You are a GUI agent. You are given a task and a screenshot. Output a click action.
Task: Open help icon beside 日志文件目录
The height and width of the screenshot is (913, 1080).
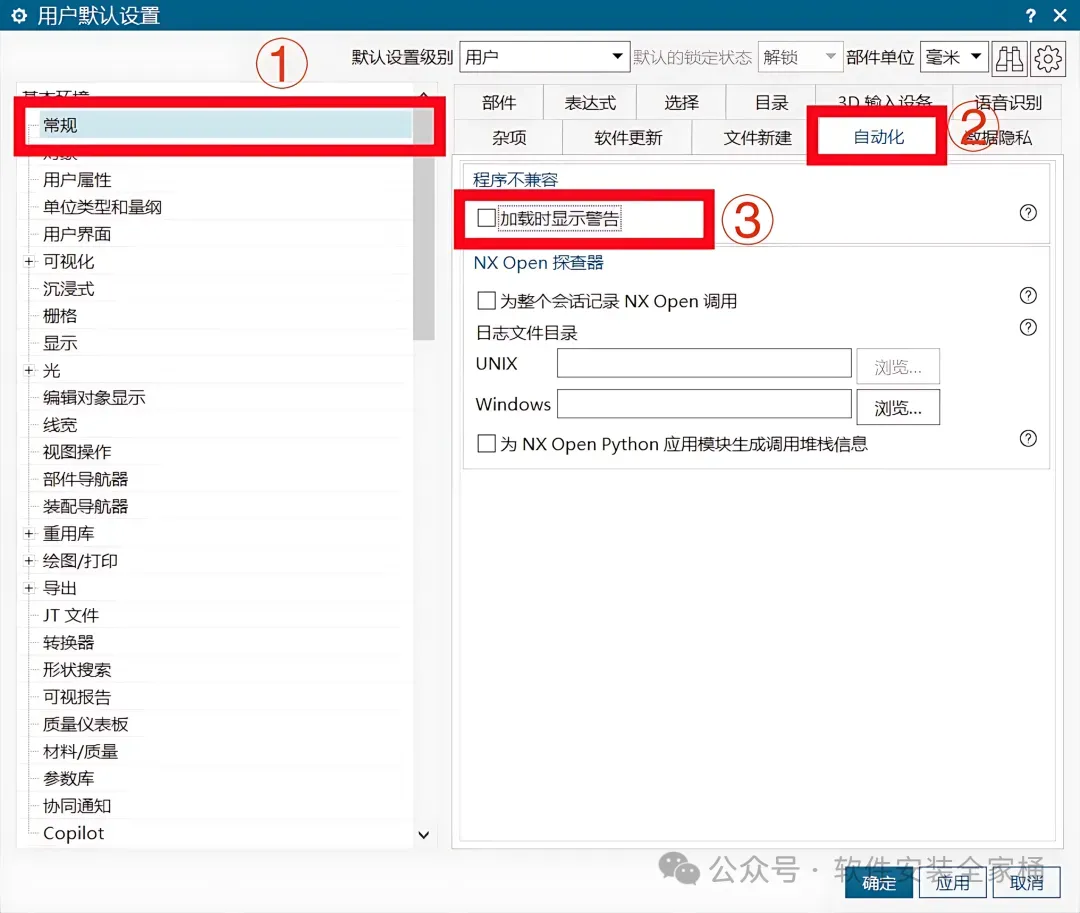pos(1028,327)
